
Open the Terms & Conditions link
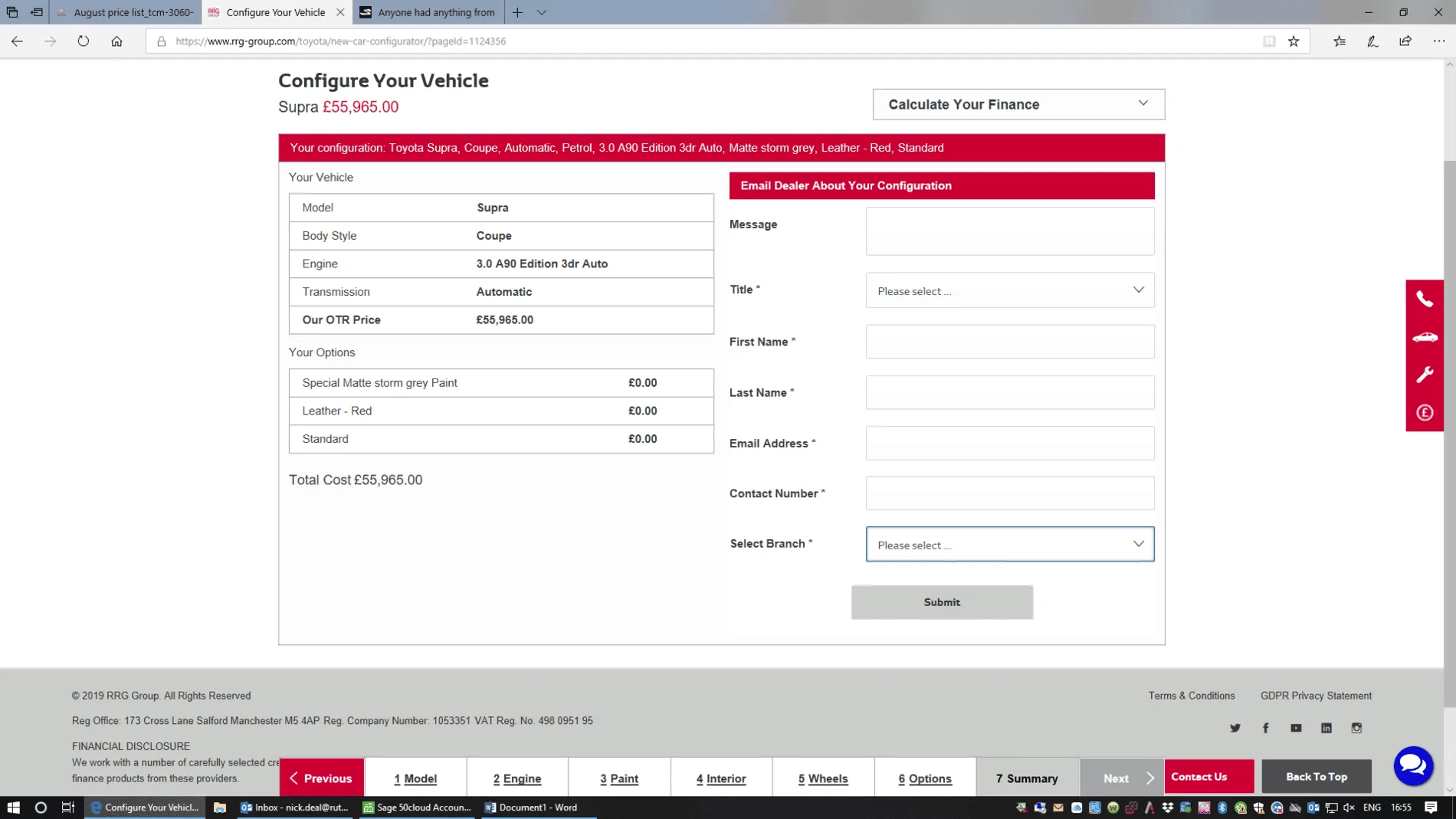coord(1191,696)
